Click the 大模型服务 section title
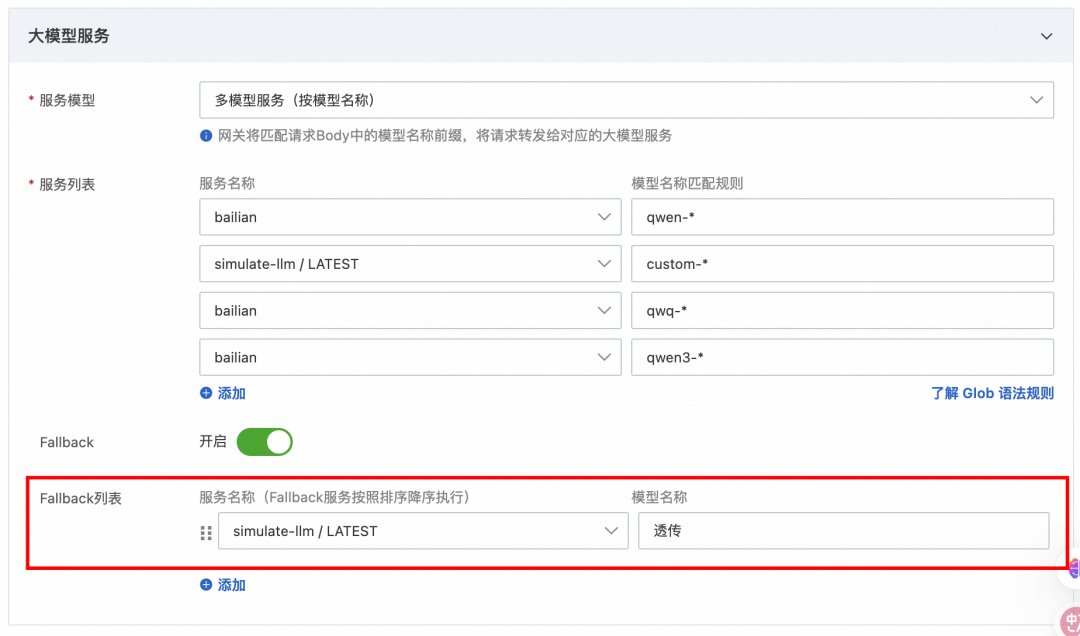The width and height of the screenshot is (1080, 636). 68,36
